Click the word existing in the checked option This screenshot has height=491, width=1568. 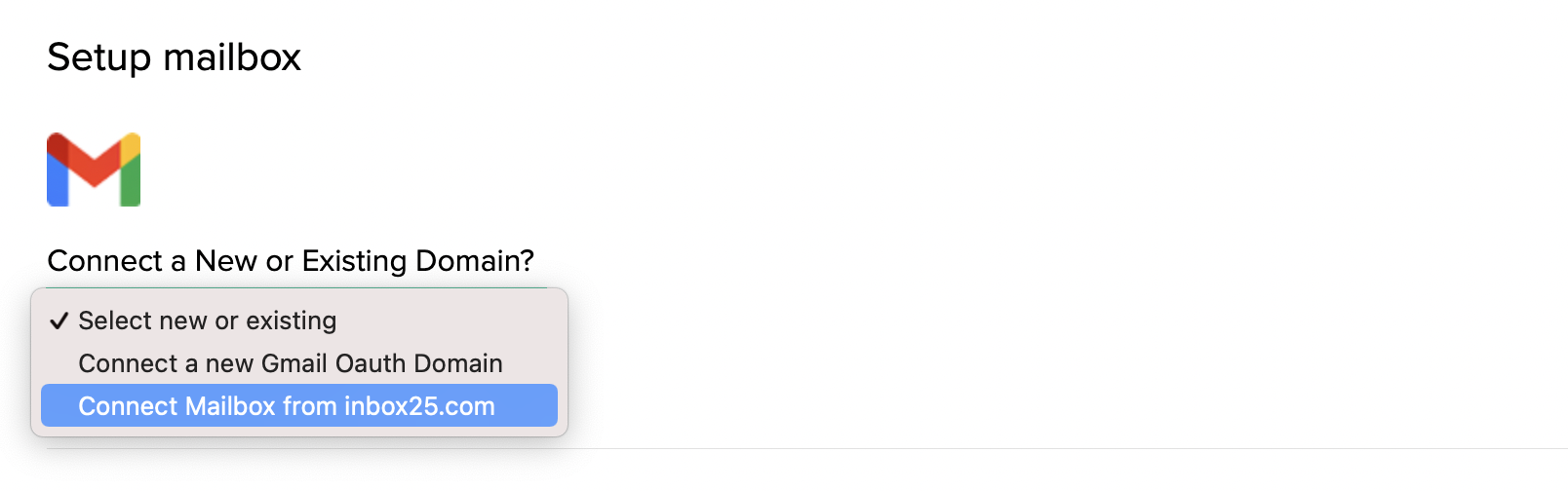pyautogui.click(x=292, y=321)
